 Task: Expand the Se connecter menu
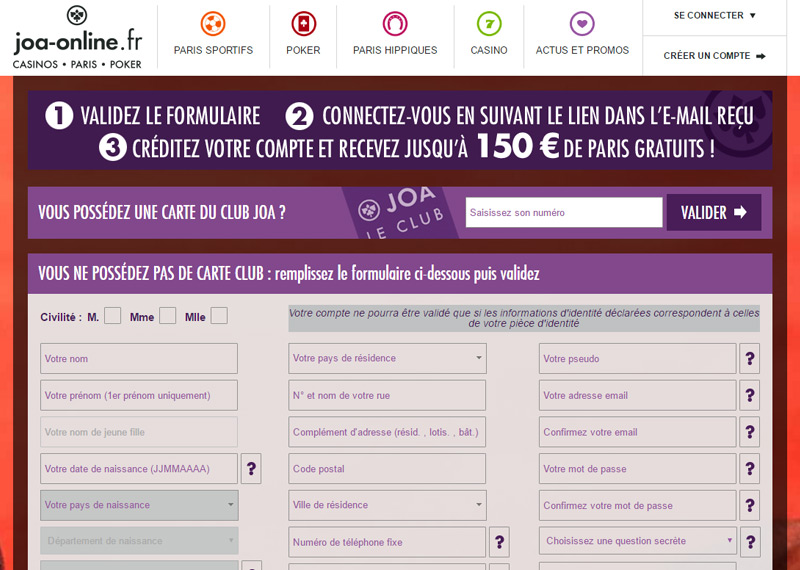pyautogui.click(x=714, y=16)
